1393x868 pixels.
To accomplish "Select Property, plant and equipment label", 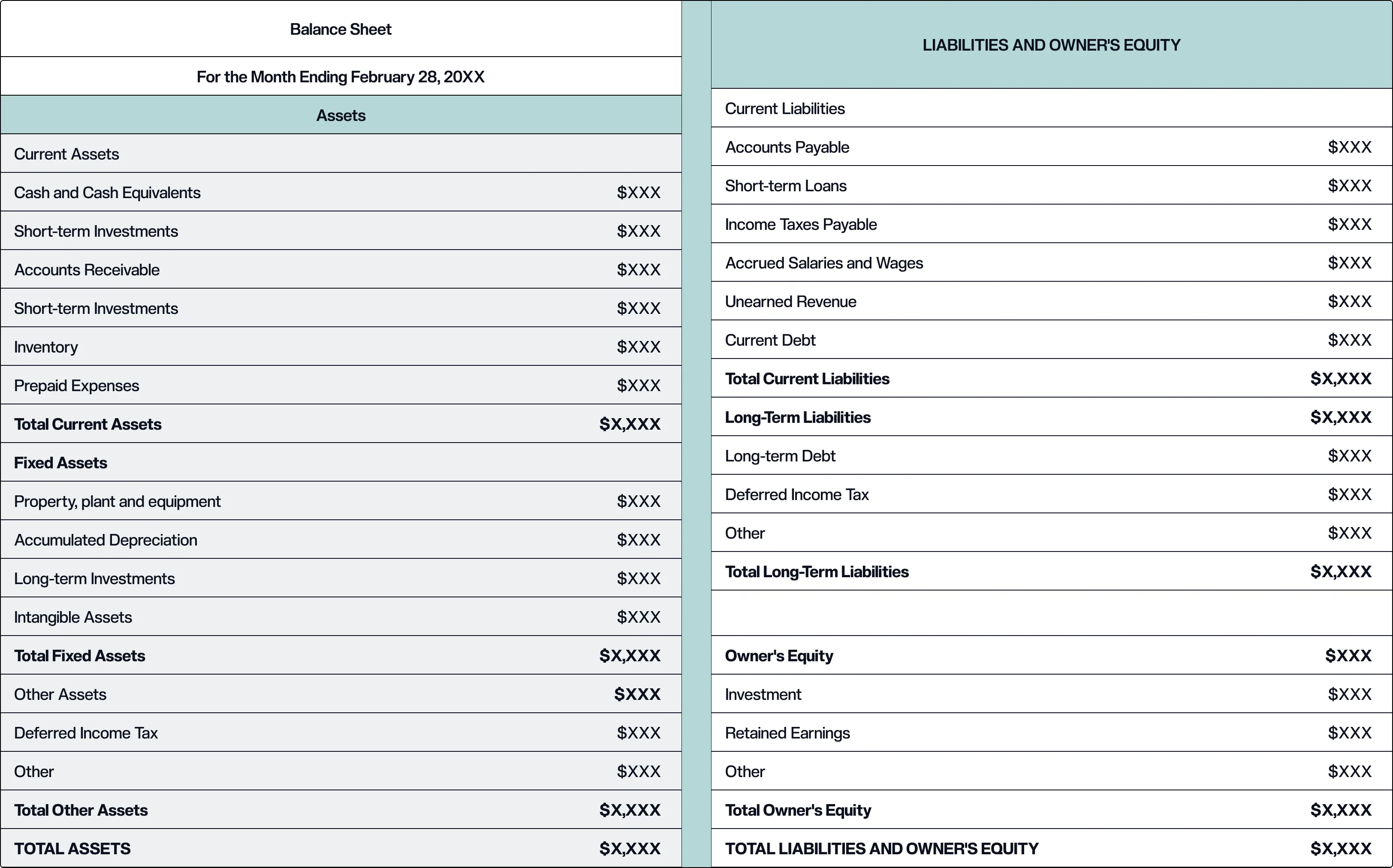I will (x=117, y=501).
